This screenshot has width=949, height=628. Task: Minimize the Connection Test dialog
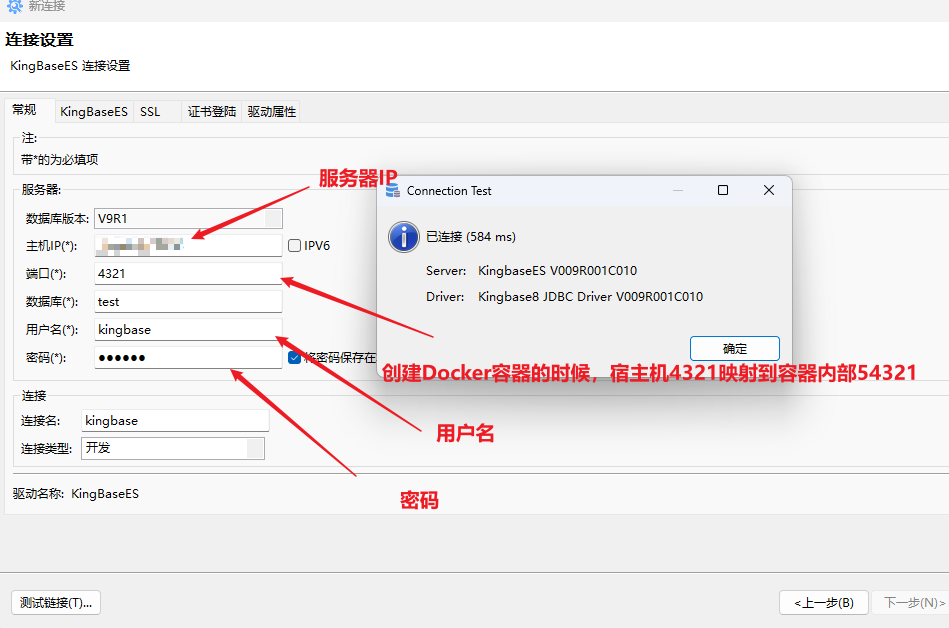tap(678, 190)
